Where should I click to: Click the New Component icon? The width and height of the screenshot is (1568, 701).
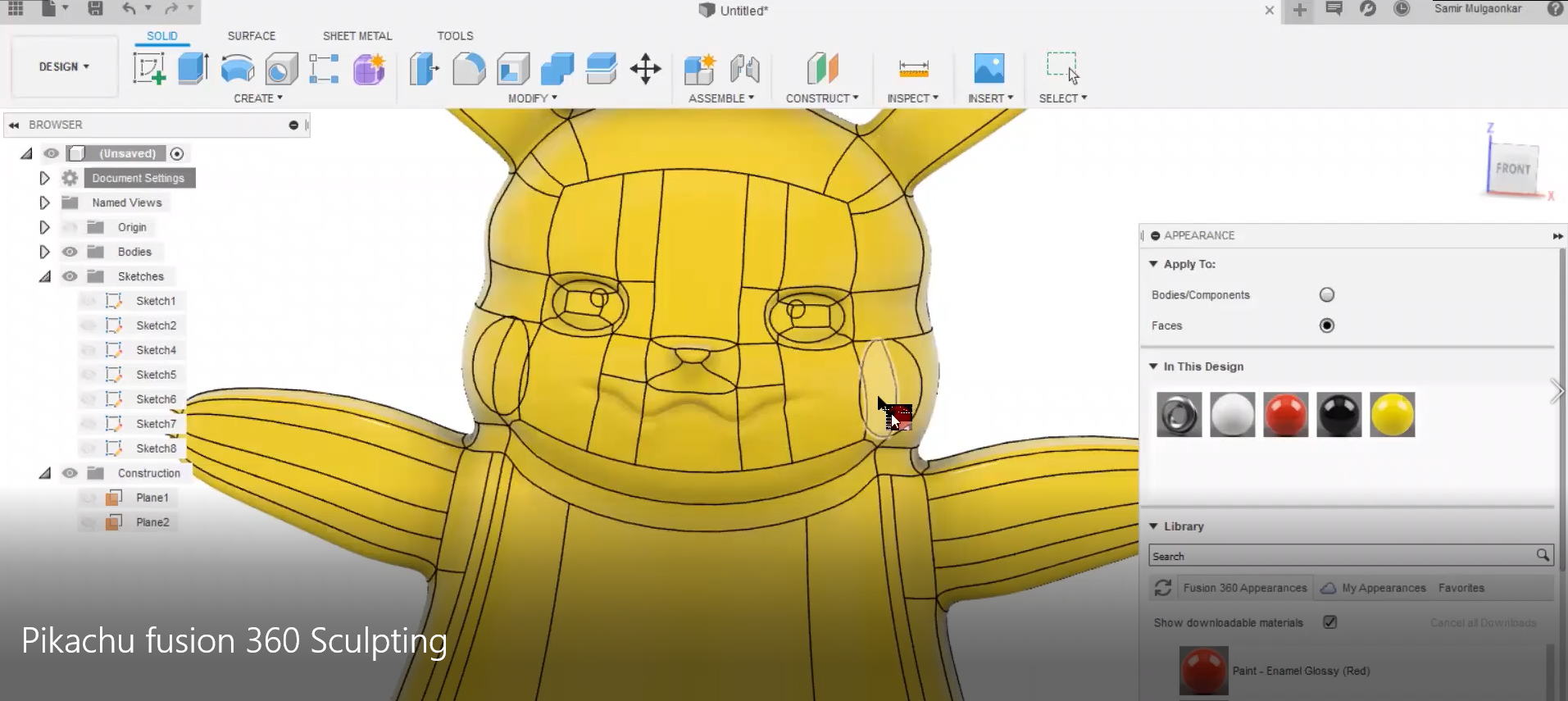point(701,69)
